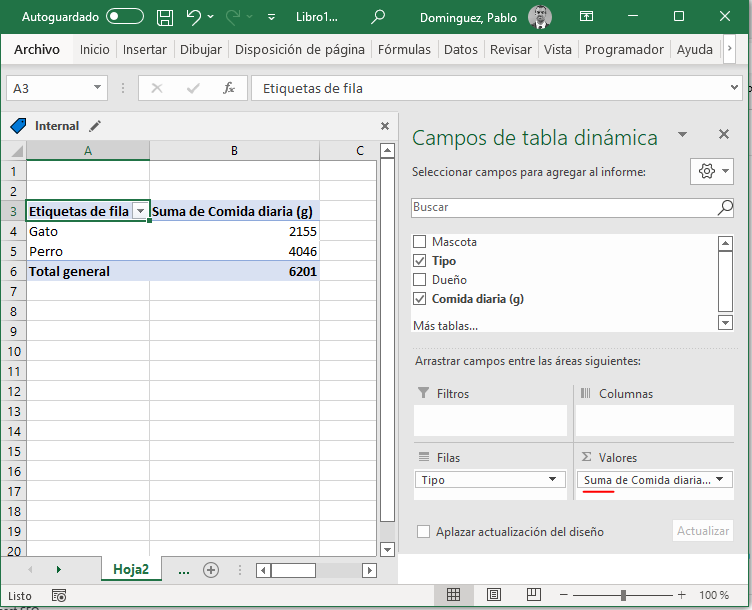Click Pablo Dominguez account picture
The width and height of the screenshot is (752, 610).
(x=540, y=17)
